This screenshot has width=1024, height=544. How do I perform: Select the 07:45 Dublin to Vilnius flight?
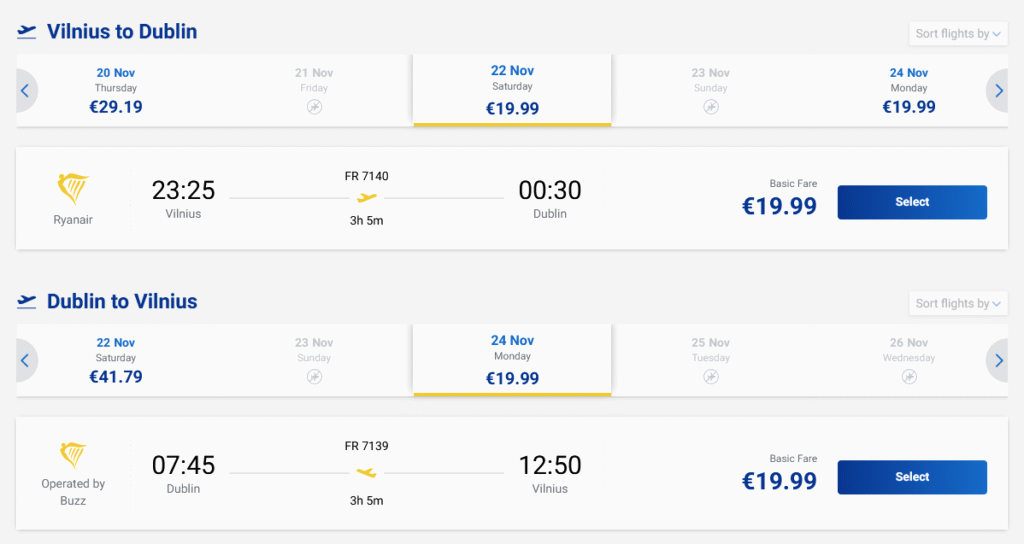click(x=911, y=477)
